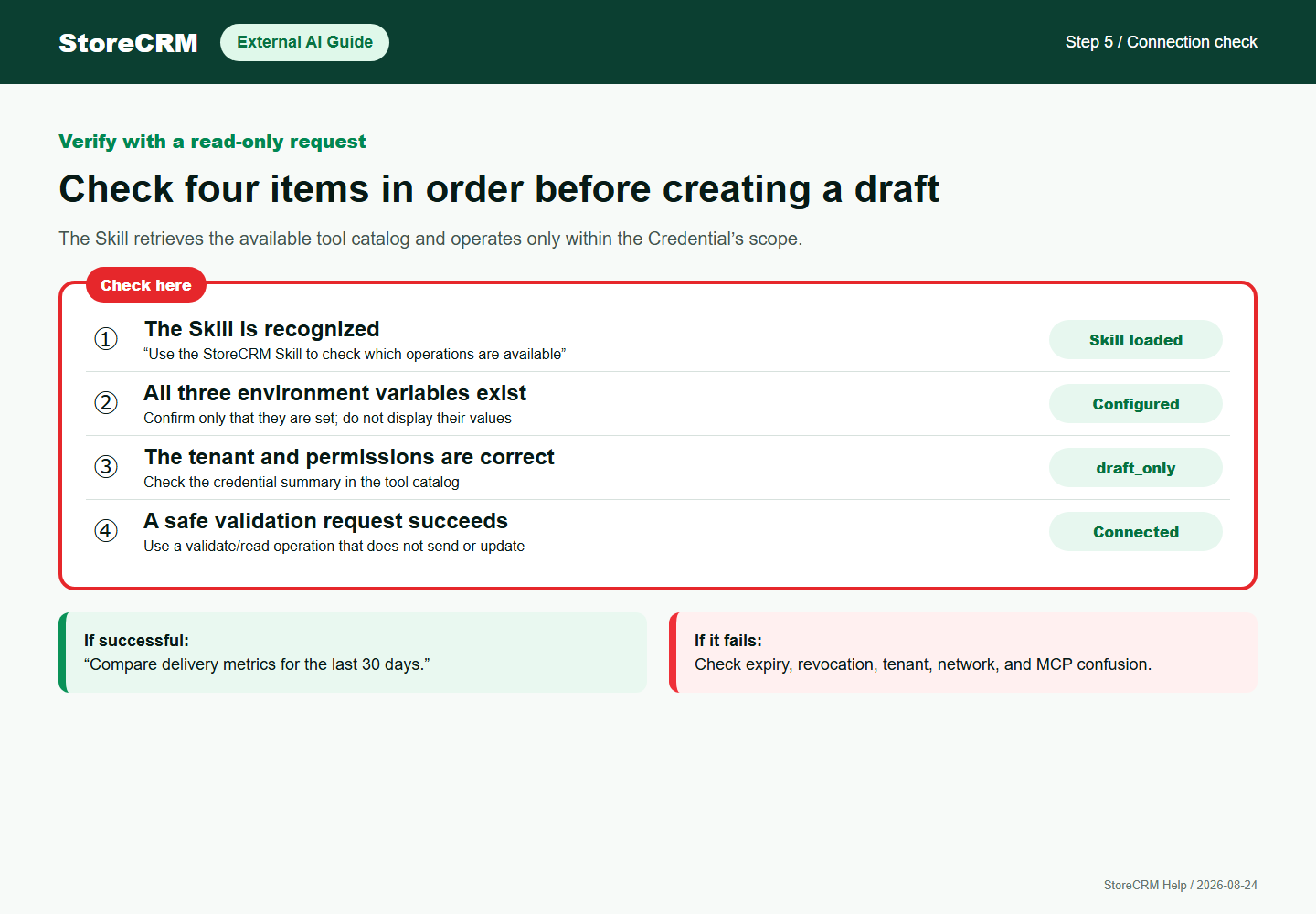This screenshot has width=1316, height=914.
Task: Select the Step 5 / Connection check label
Action: coord(1161,42)
